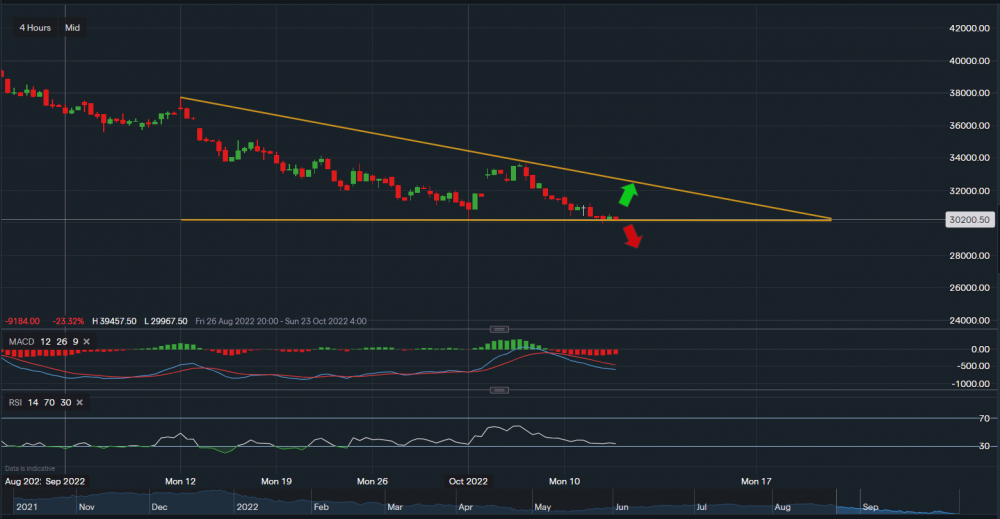Open the Mid price type dropdown
Screen dimensions: 1000x519
72,28
